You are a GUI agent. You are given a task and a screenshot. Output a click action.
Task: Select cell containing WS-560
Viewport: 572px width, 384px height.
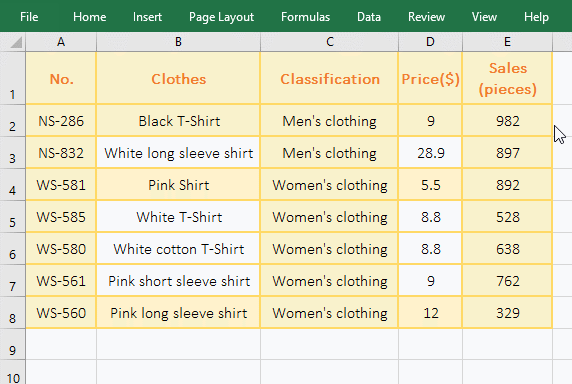point(61,313)
